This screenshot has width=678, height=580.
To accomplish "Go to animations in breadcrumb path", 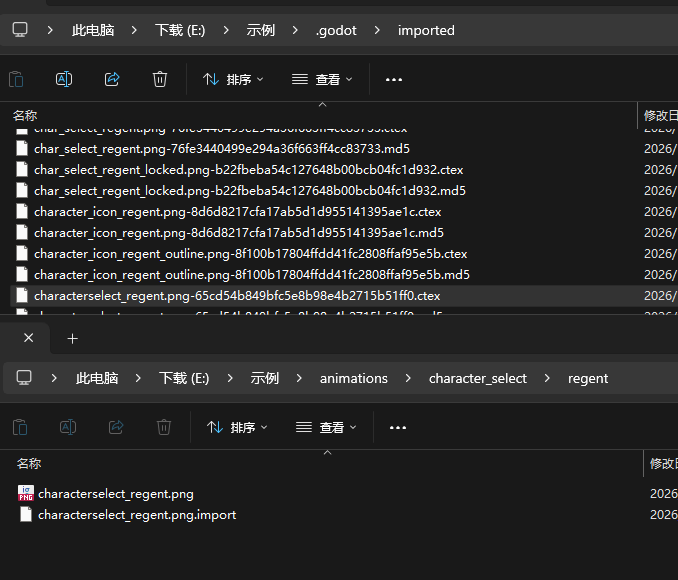I will (354, 378).
